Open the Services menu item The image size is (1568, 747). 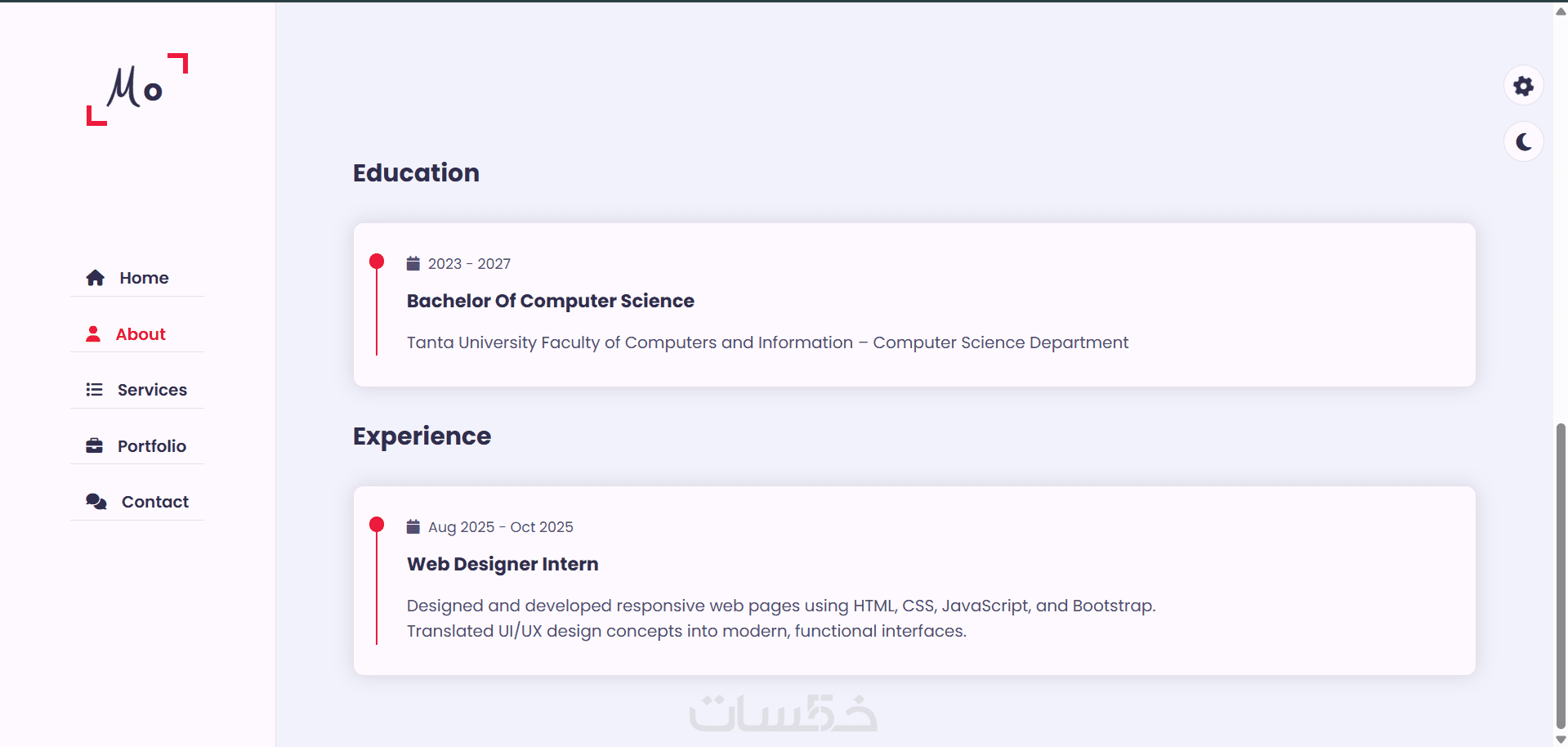152,390
